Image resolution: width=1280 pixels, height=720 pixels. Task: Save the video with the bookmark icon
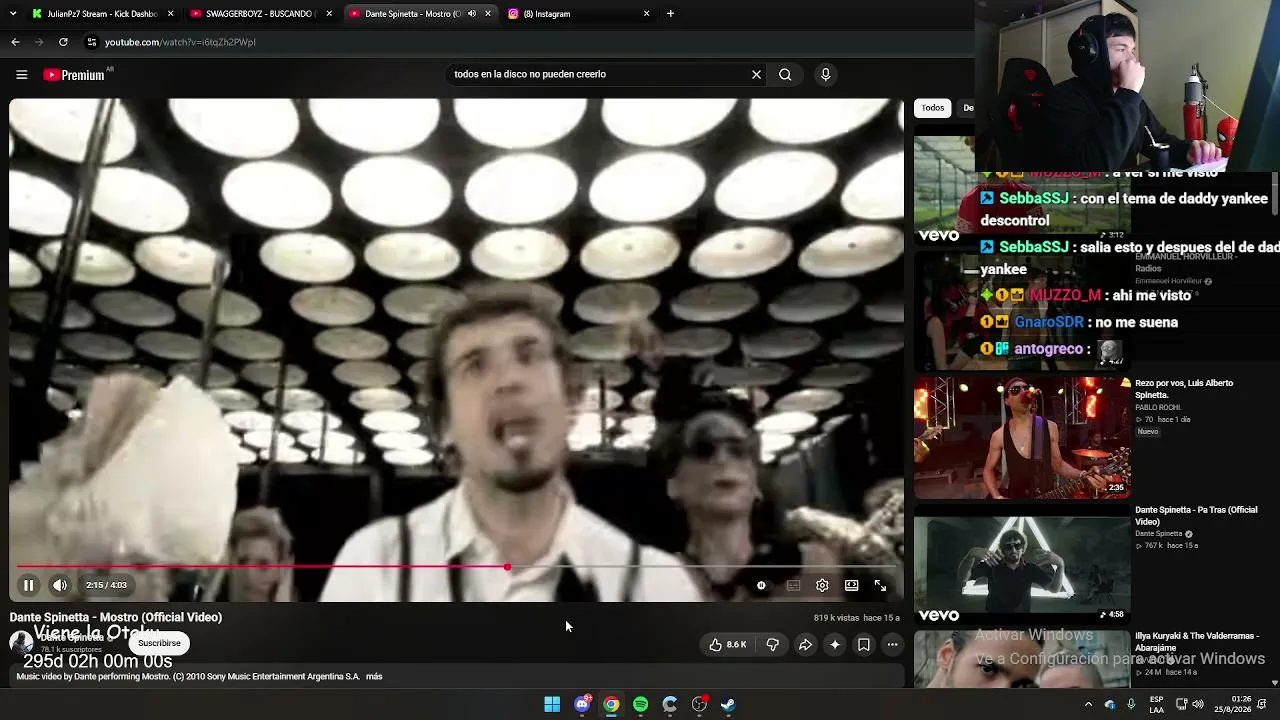(864, 645)
